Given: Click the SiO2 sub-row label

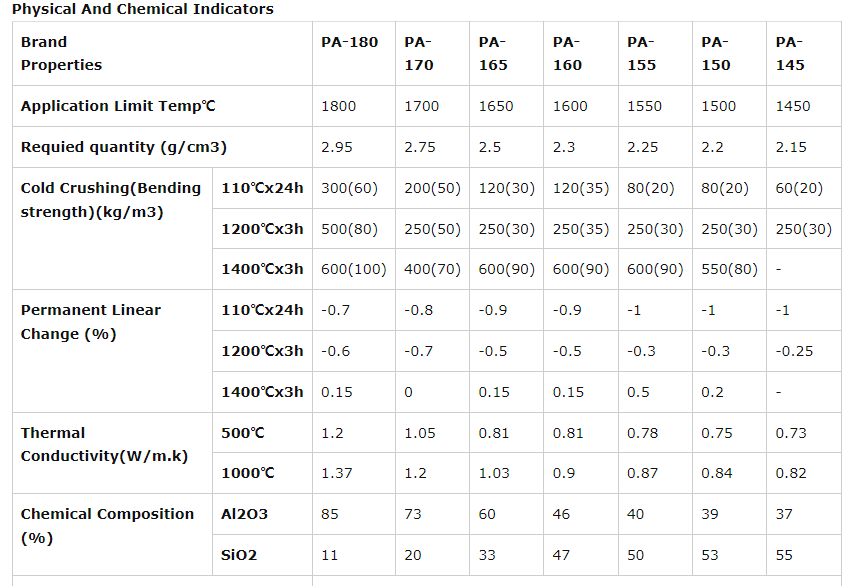Looking at the screenshot, I should click(238, 555).
